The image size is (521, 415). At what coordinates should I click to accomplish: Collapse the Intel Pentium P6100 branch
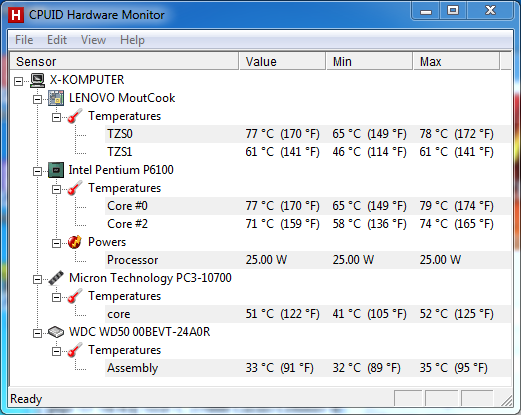tap(37, 171)
